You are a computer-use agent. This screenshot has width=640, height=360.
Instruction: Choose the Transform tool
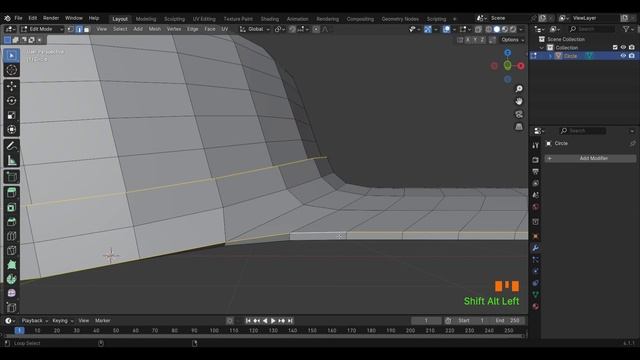click(x=11, y=130)
